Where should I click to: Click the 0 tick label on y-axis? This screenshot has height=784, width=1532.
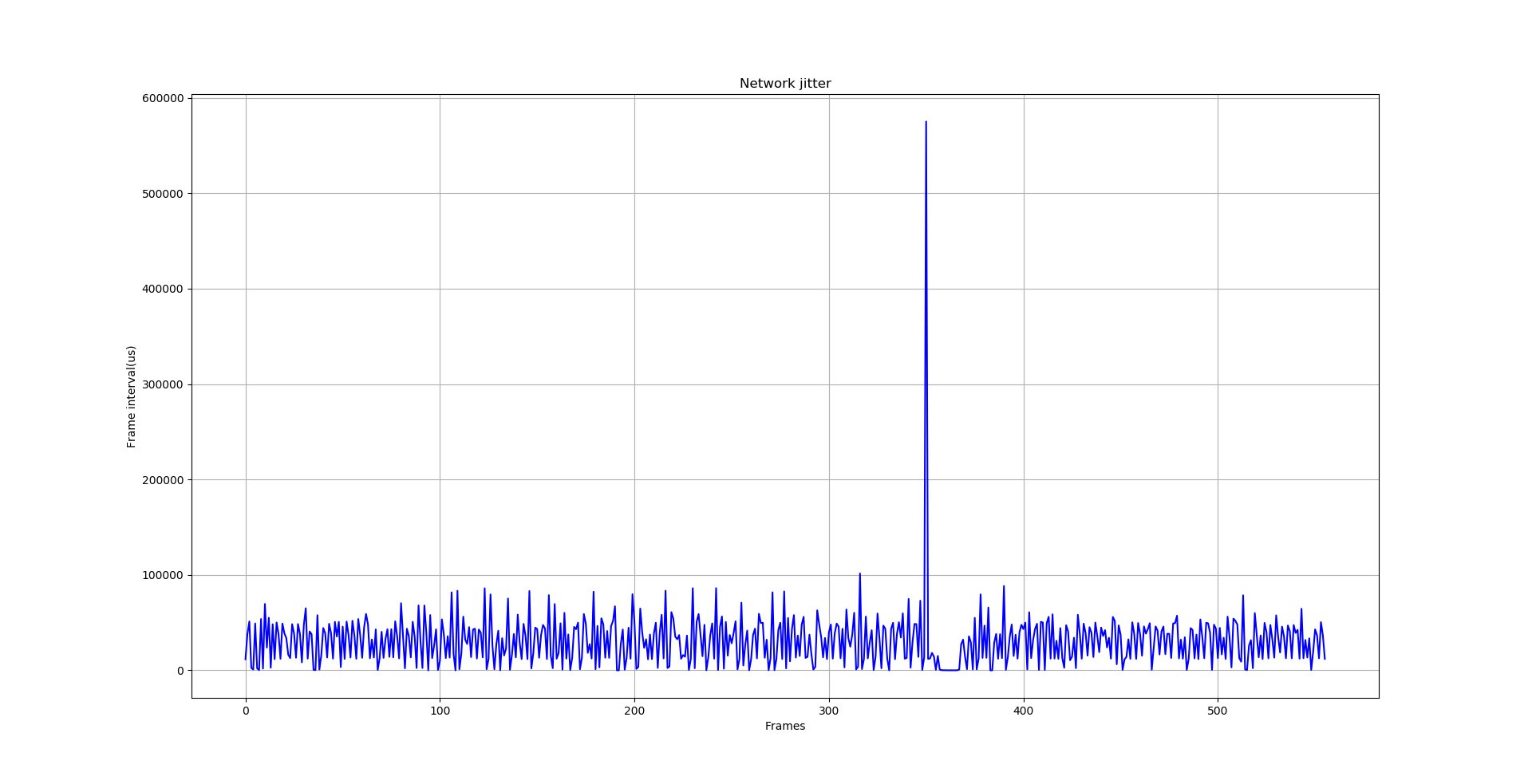click(x=180, y=671)
